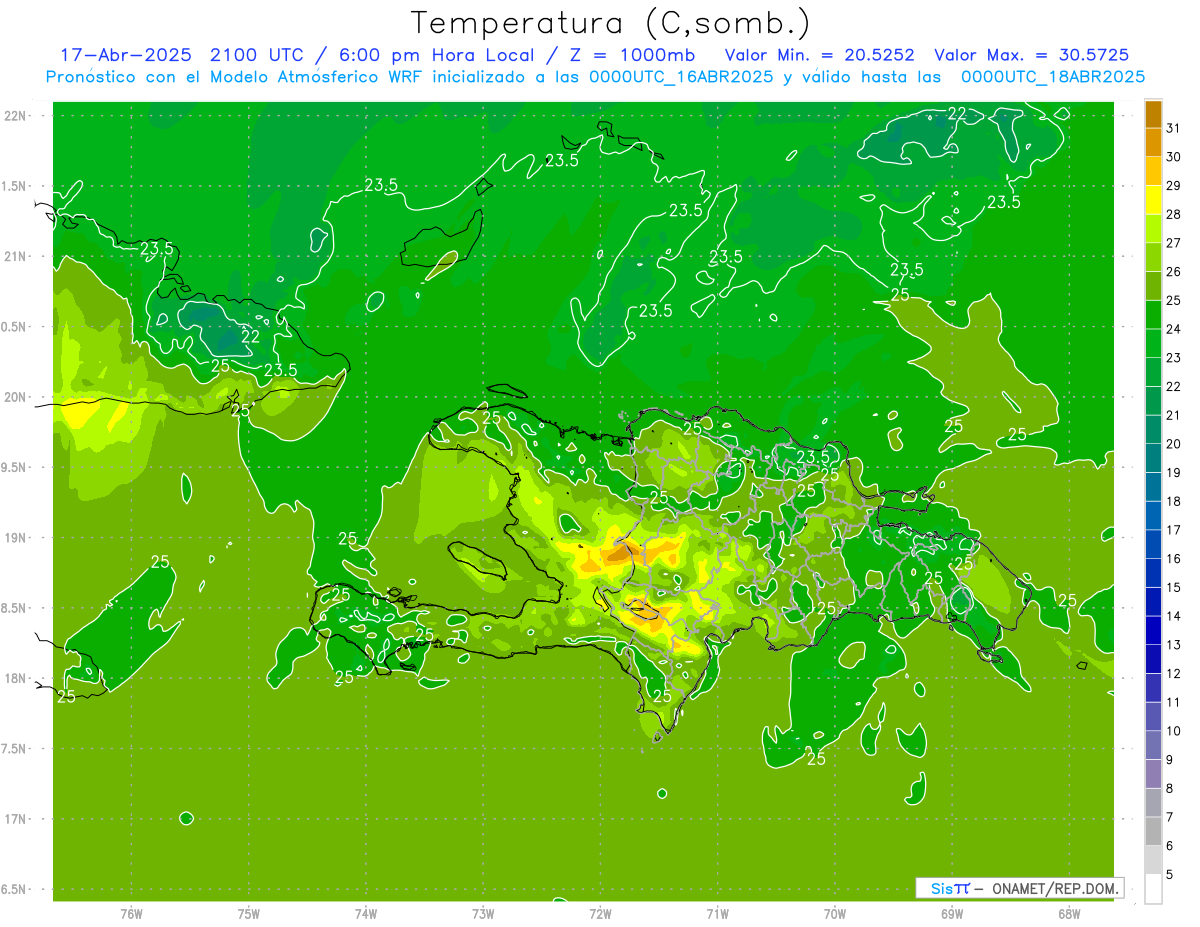Viewport: 1200px width, 927px height.
Task: Click the '74W' longitude axis label
Action: pos(366,913)
